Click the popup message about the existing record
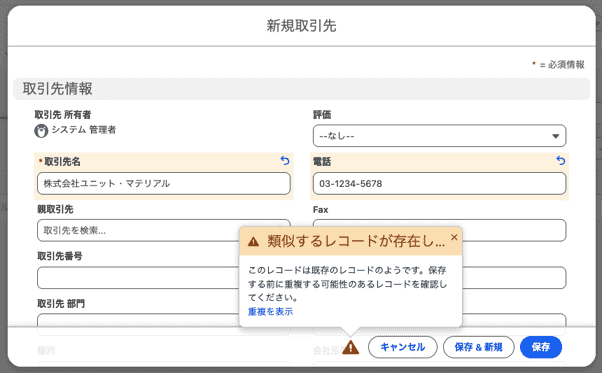 [347, 284]
